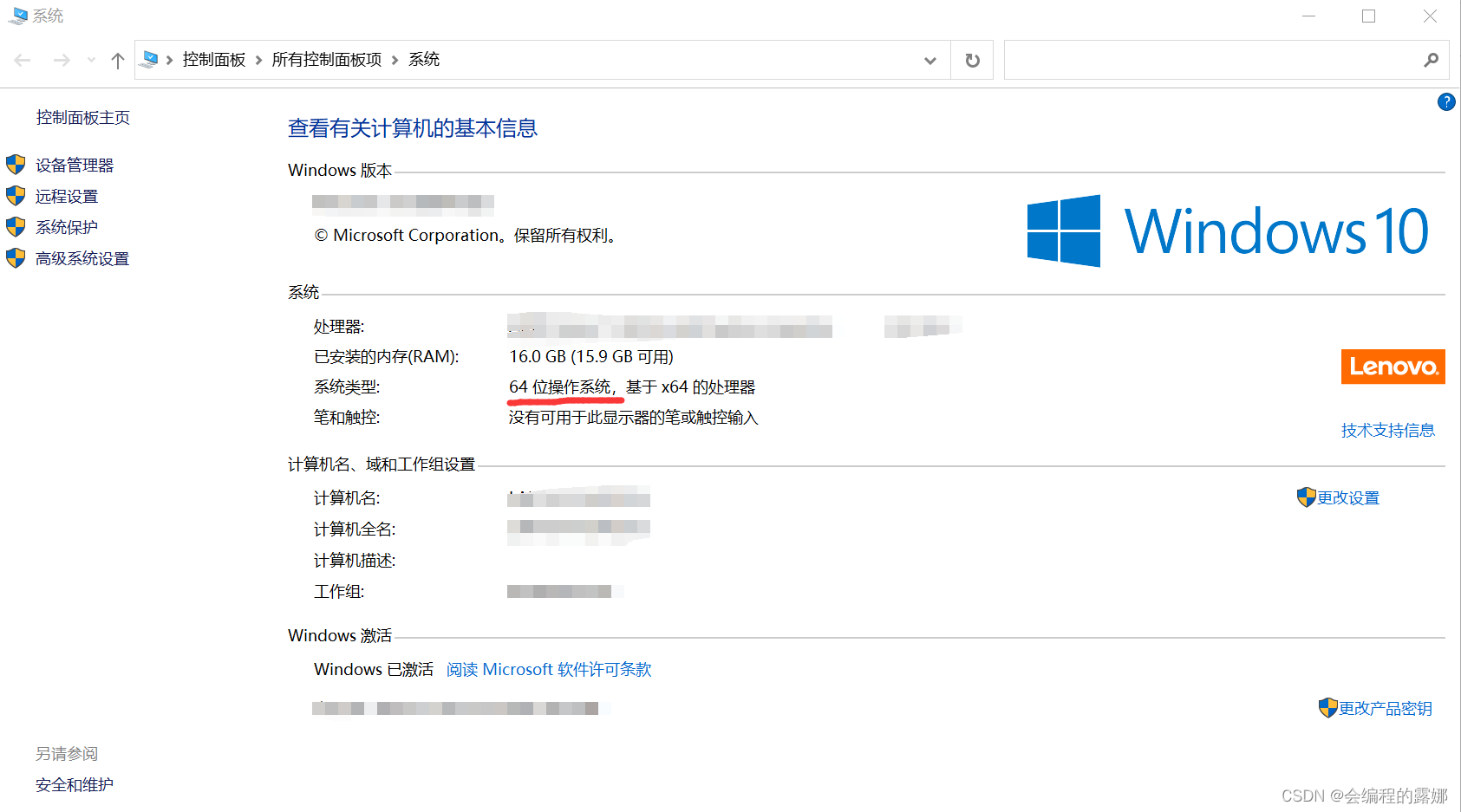
Task: Open 控制面板主页 link
Action: [x=83, y=117]
